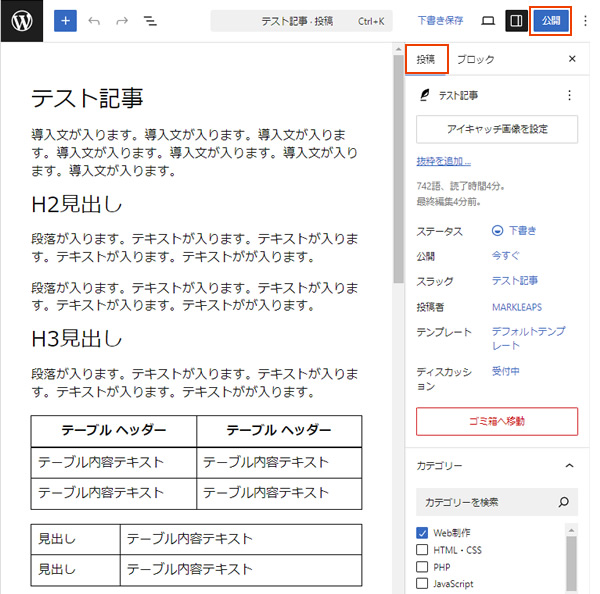This screenshot has width=600, height=594.
Task: Close the settings sidebar panel
Action: click(572, 60)
